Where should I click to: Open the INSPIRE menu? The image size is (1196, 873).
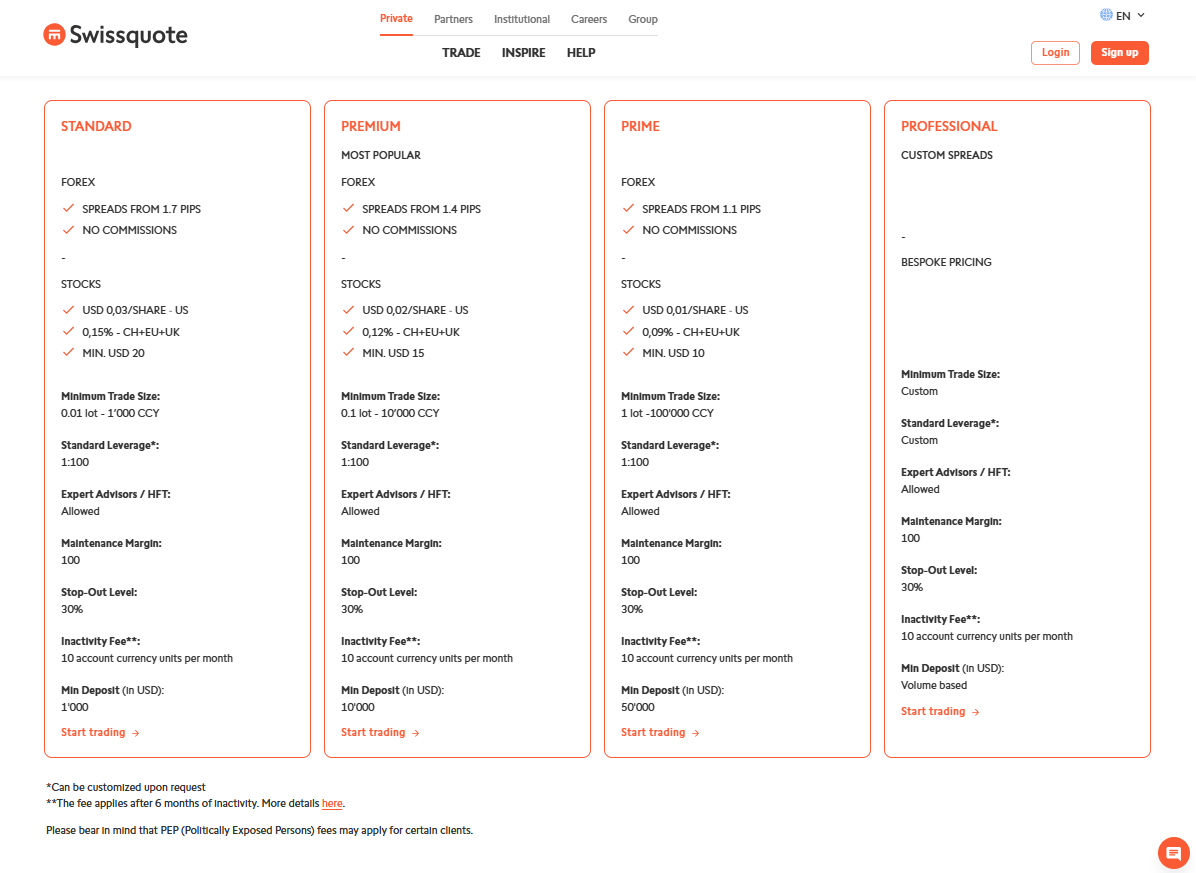pos(523,52)
